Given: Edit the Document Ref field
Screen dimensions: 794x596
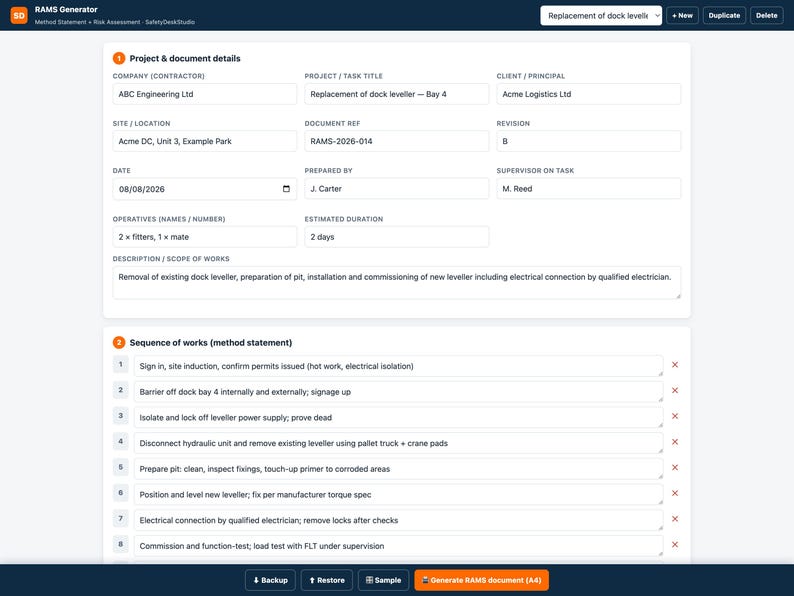Looking at the screenshot, I should tap(396, 141).
